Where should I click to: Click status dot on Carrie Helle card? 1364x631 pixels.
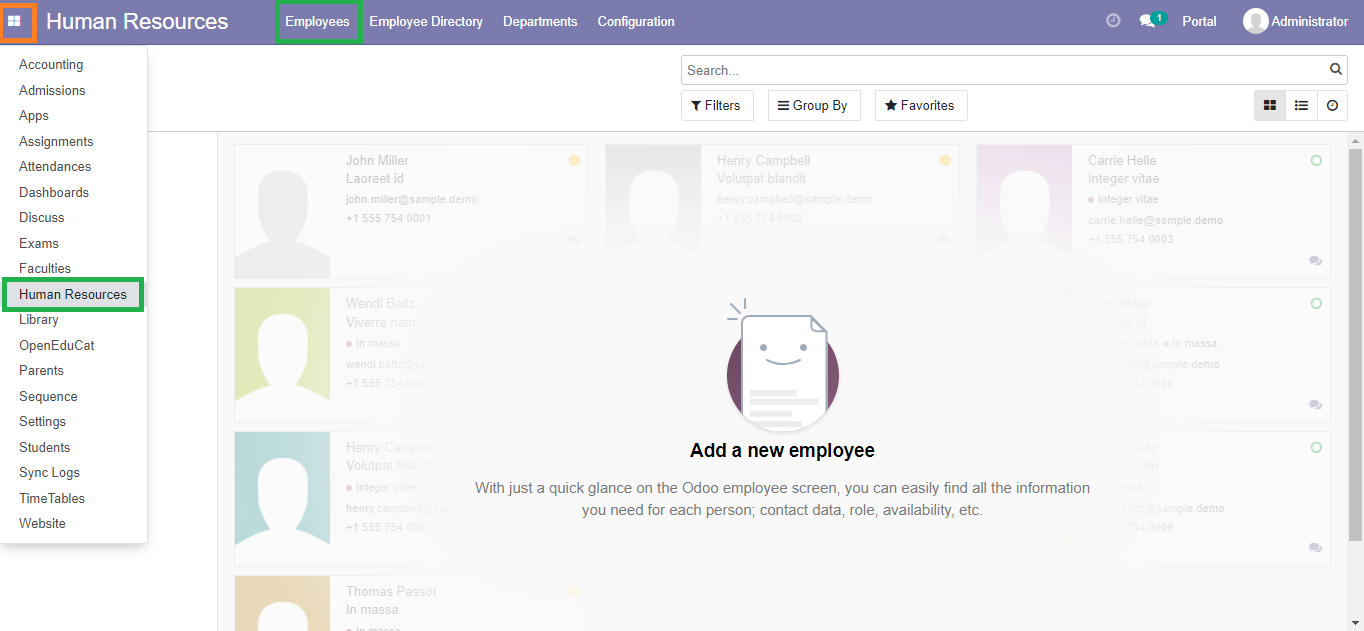[x=1316, y=160]
